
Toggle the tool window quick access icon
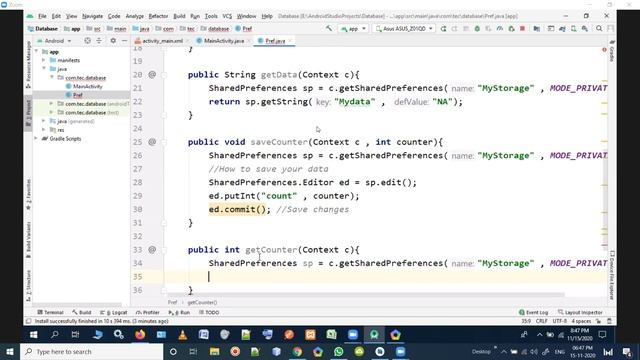click(x=28, y=321)
